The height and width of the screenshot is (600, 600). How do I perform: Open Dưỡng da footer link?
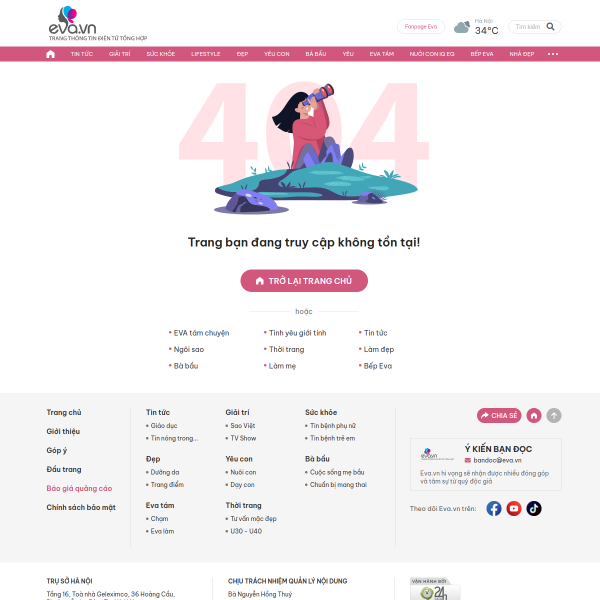point(165,472)
